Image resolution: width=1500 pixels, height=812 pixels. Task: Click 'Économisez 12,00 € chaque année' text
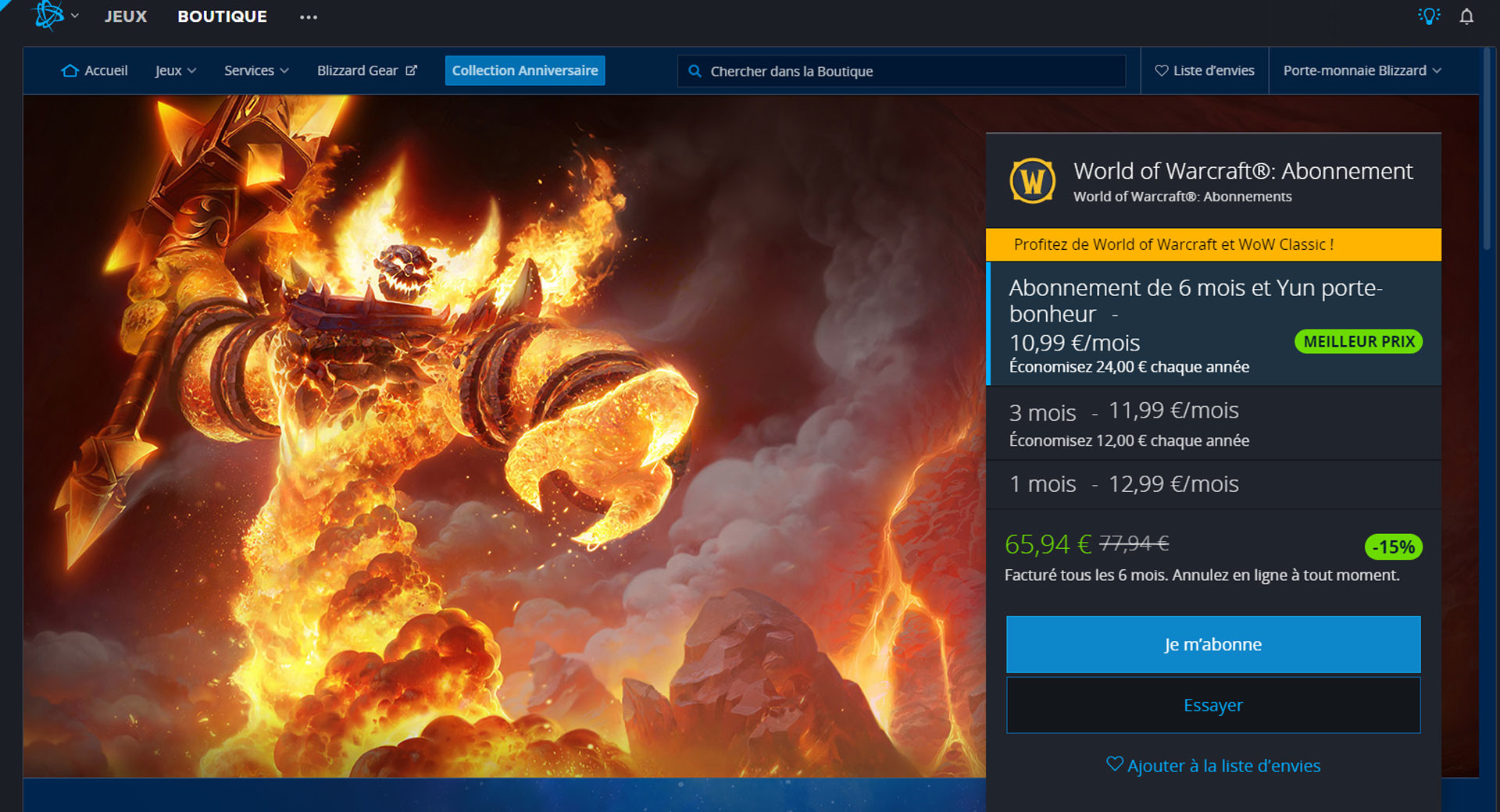[1129, 440]
